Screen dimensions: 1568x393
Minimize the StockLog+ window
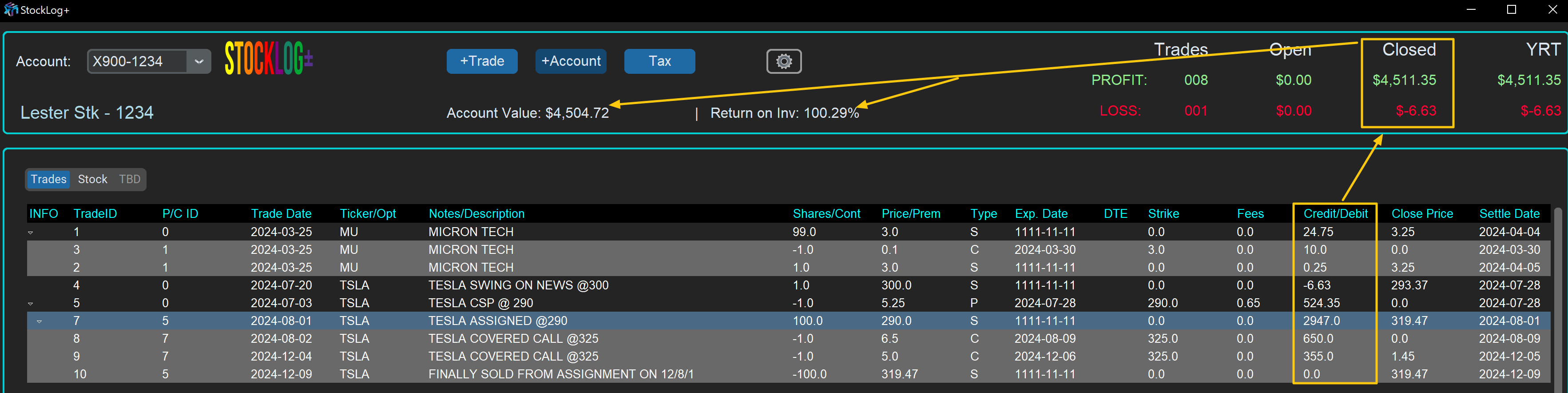tap(1471, 10)
